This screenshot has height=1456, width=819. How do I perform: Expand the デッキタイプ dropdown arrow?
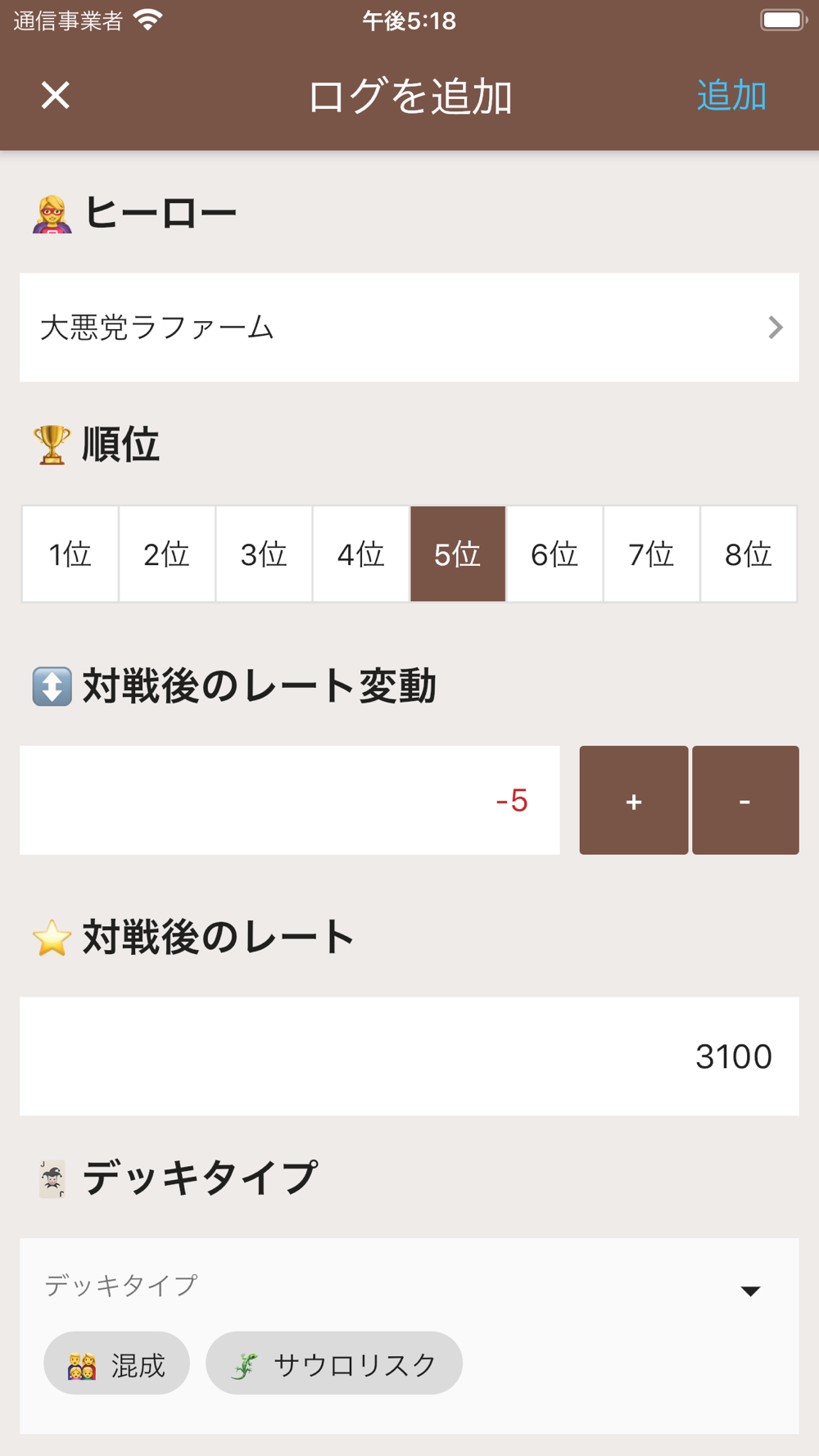[x=750, y=1291]
